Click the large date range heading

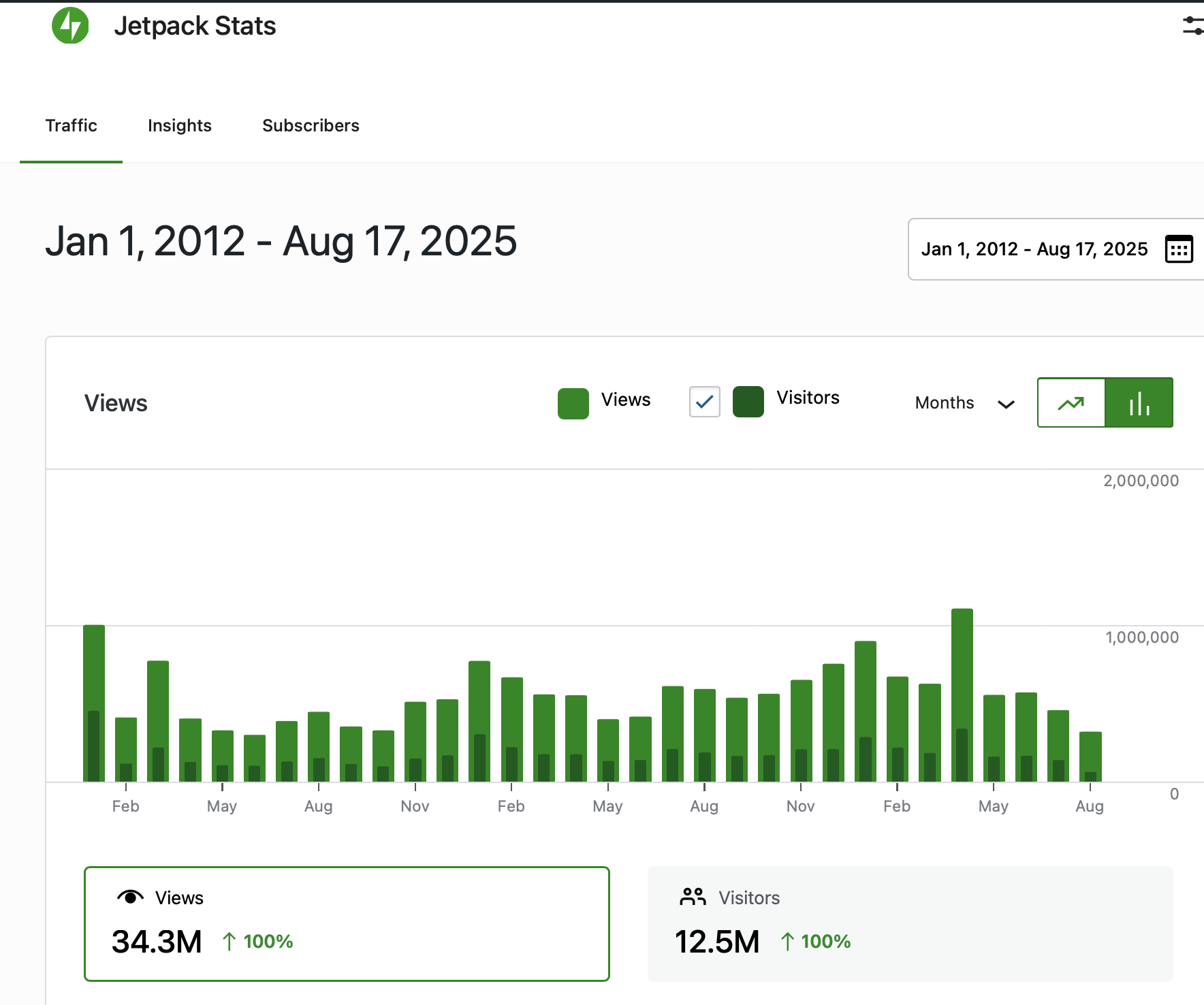(x=281, y=241)
